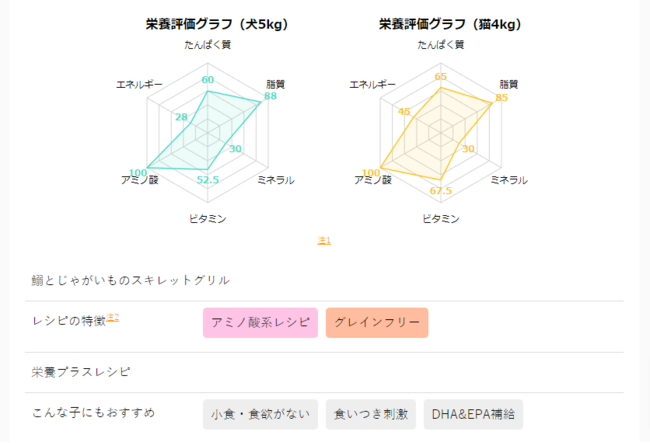
Task: Click the ※1 footnote link below the charts
Action: click(x=324, y=240)
